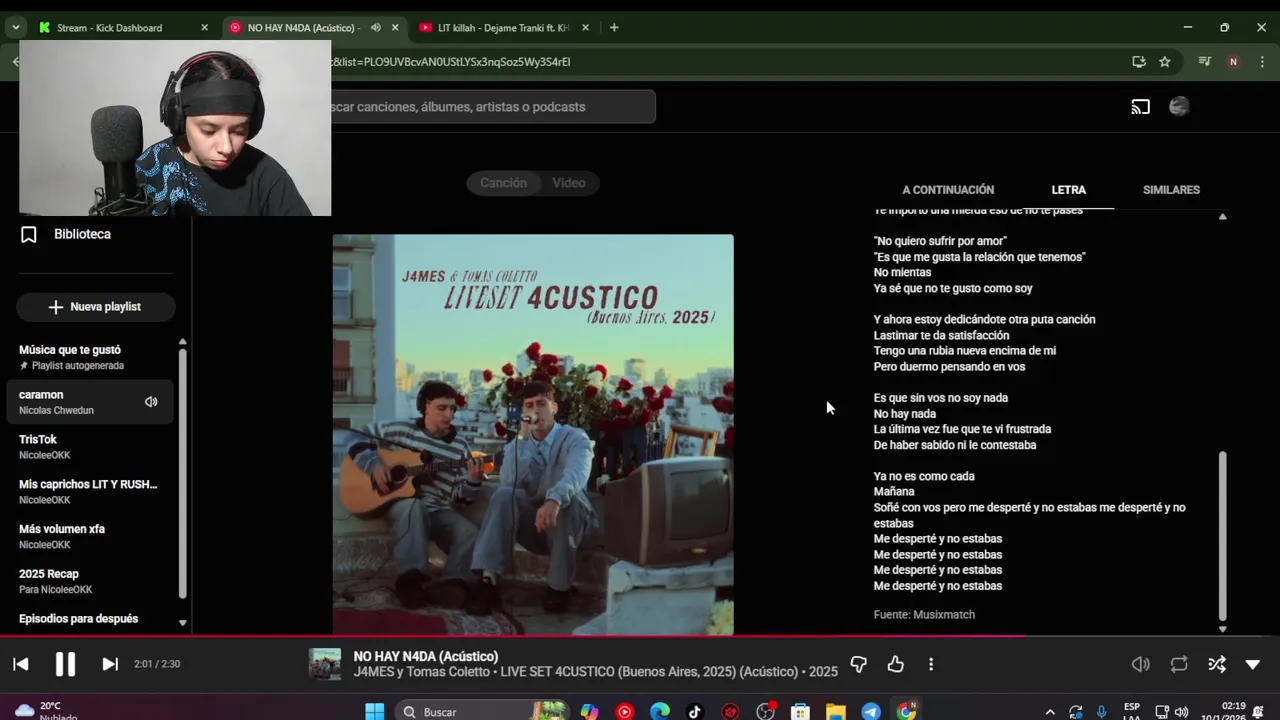Open Chrome profile N avatar
Viewport: 1280px width, 720px height.
(1233, 62)
